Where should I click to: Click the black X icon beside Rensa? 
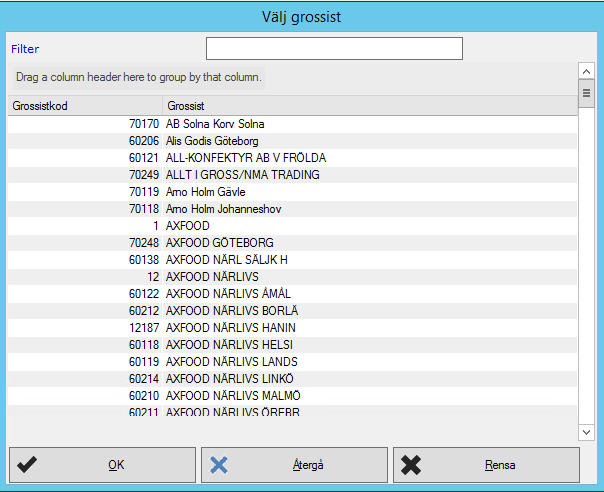point(411,465)
